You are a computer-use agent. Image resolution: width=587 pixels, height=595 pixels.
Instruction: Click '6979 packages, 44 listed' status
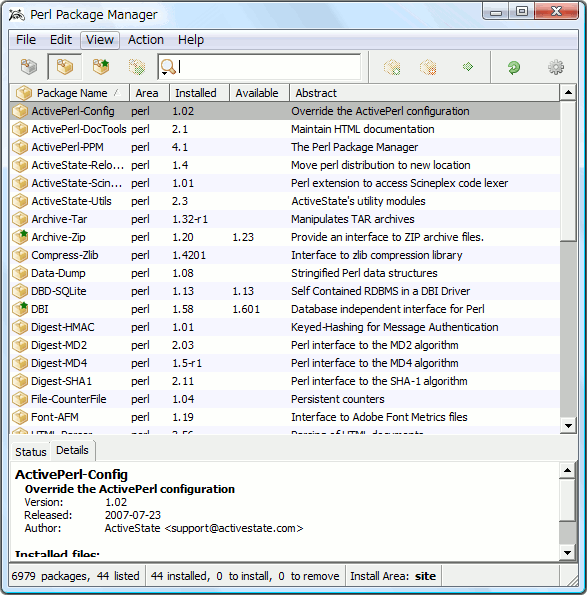(x=76, y=576)
